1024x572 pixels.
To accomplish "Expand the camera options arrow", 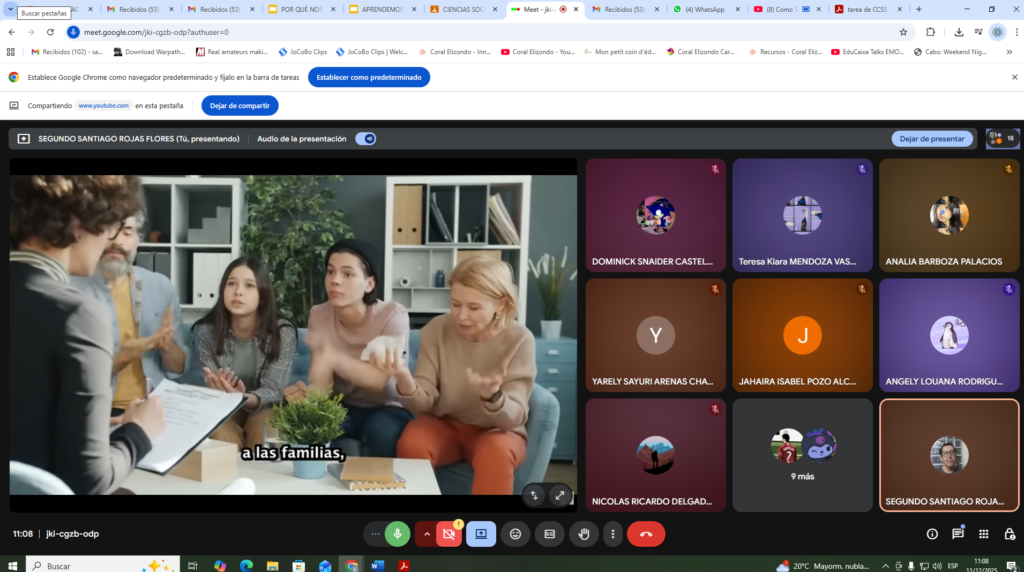I will point(427,534).
